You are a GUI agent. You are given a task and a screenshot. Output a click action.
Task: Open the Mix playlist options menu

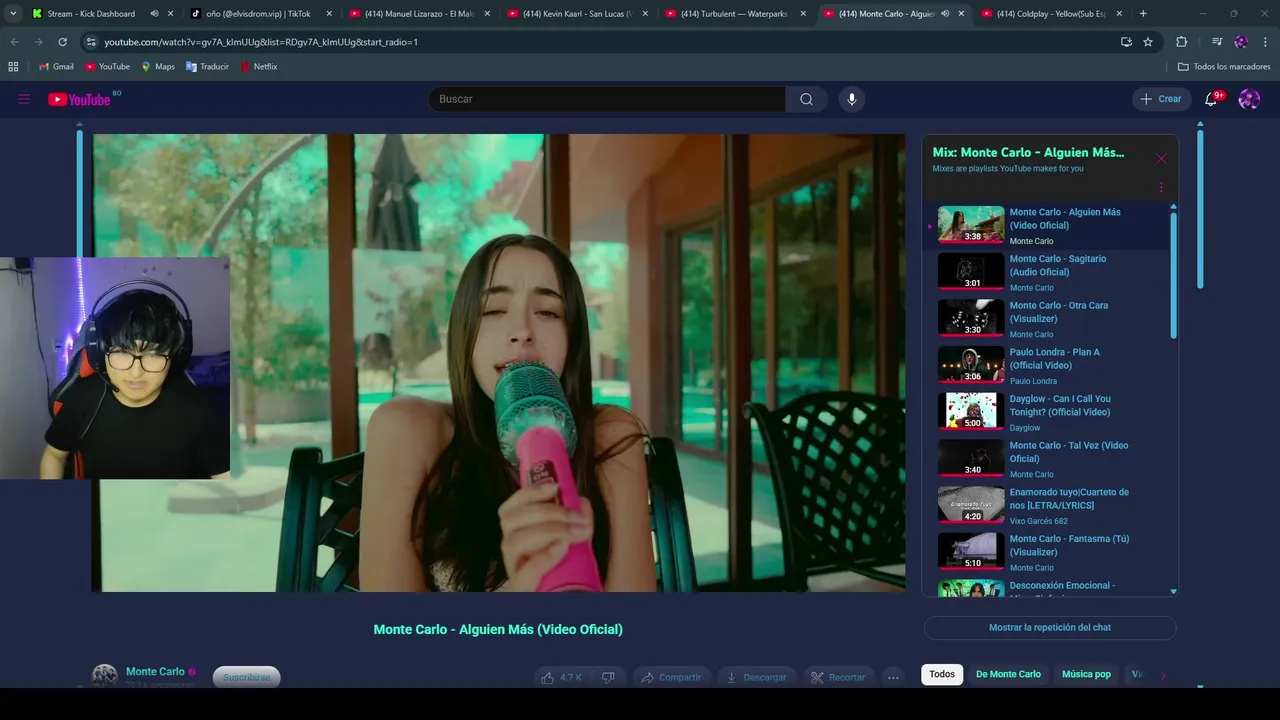(x=1161, y=187)
